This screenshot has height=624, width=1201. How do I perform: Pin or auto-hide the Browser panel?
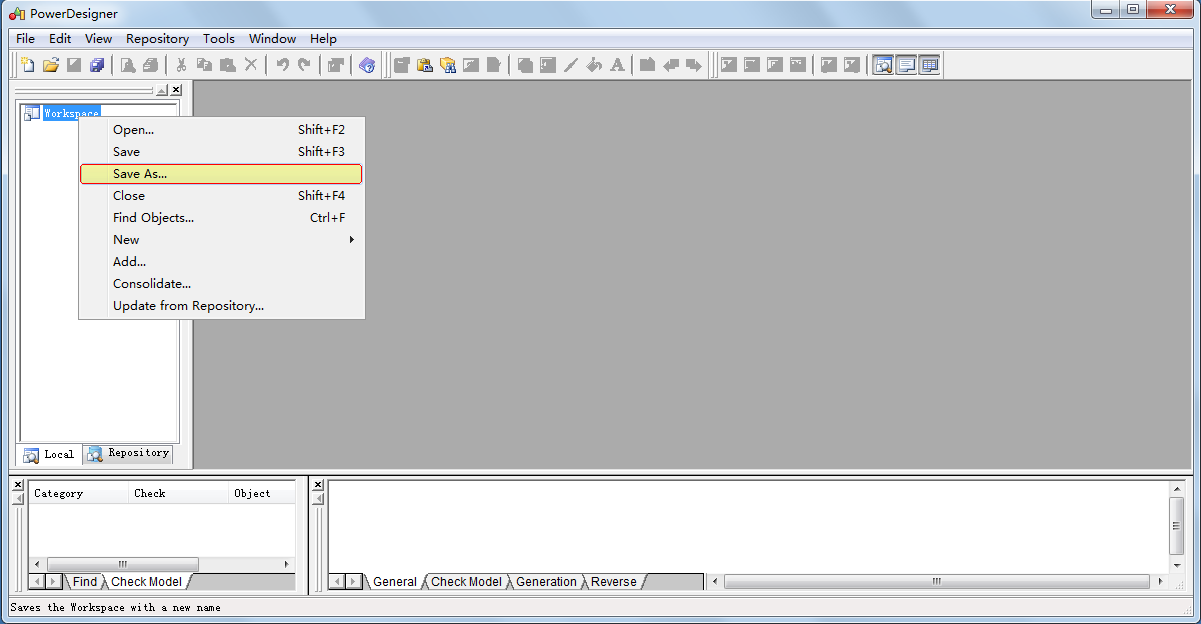tap(162, 90)
